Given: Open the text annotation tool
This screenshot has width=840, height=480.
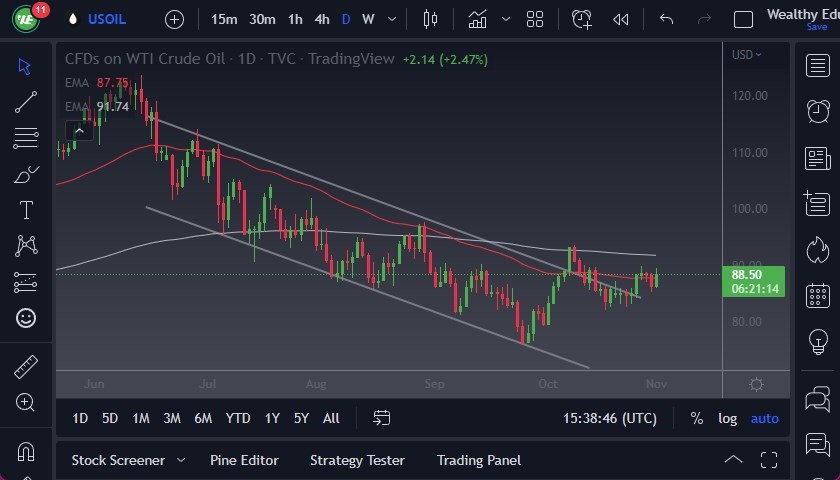Looking at the screenshot, I should (x=26, y=210).
